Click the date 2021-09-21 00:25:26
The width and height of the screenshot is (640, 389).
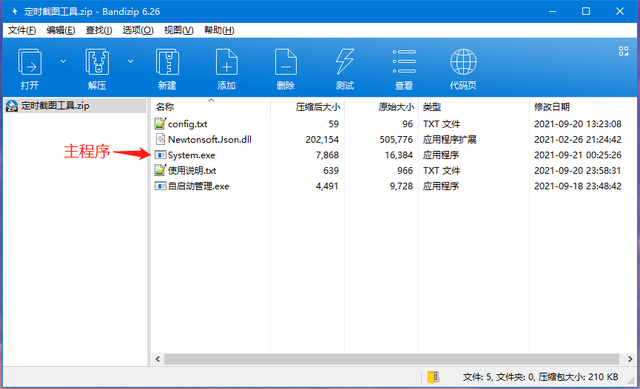pos(578,155)
